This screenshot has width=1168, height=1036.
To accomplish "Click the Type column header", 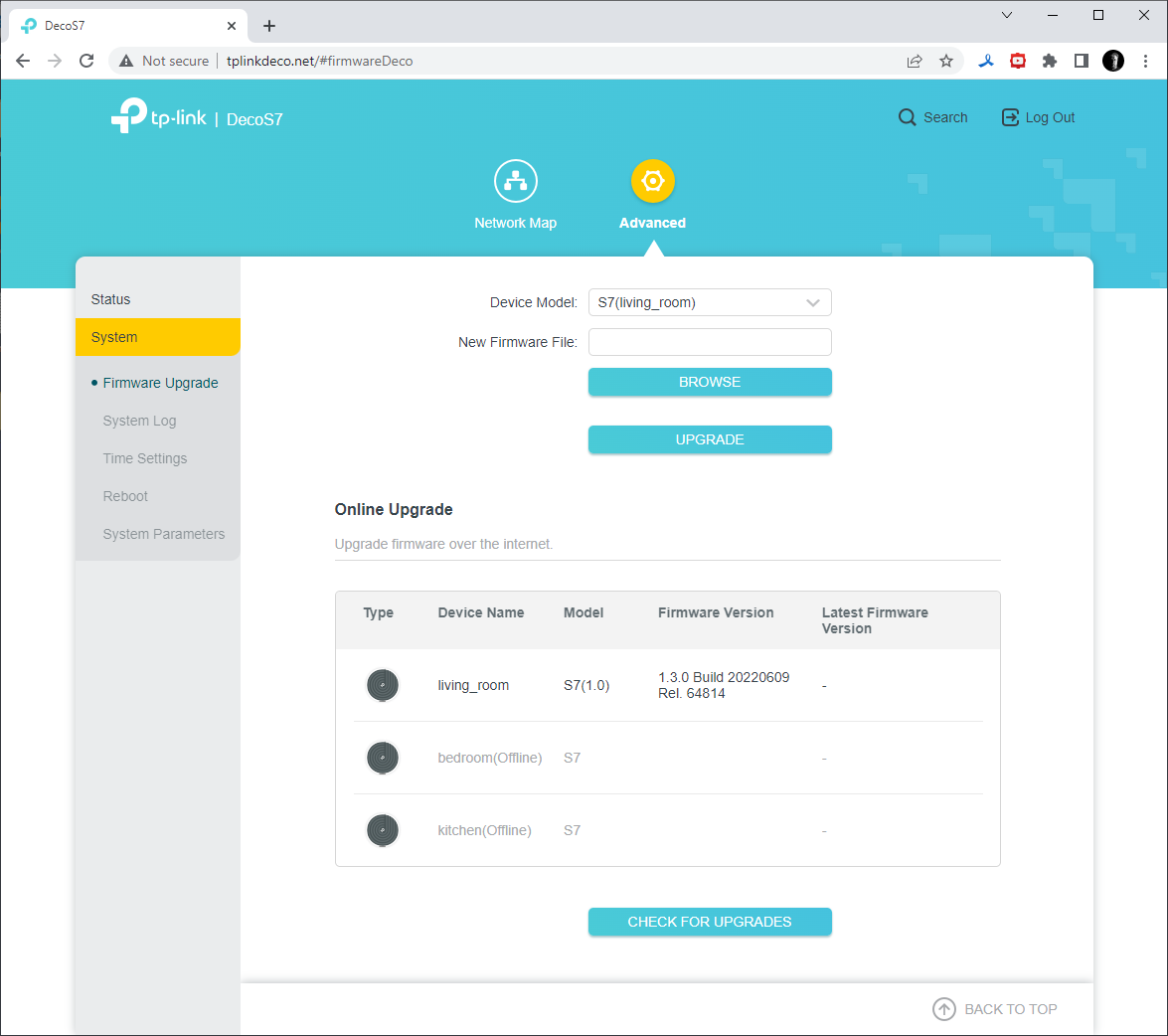I will (x=378, y=613).
